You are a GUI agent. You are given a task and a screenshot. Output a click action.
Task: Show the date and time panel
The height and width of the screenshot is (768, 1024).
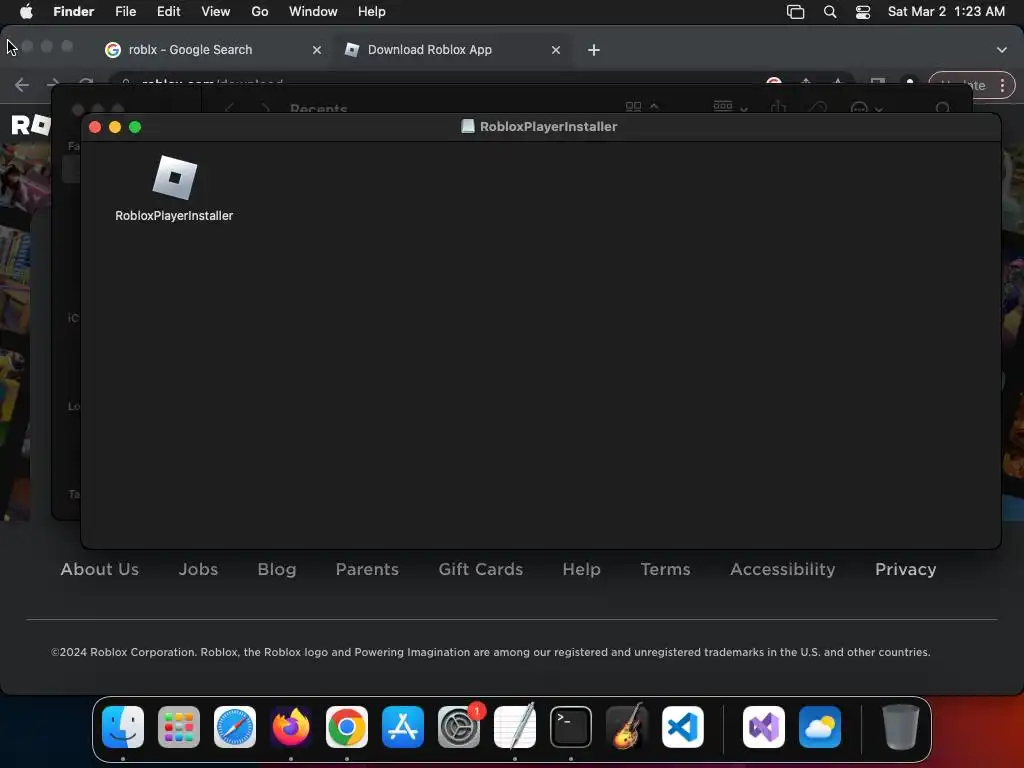(946, 12)
